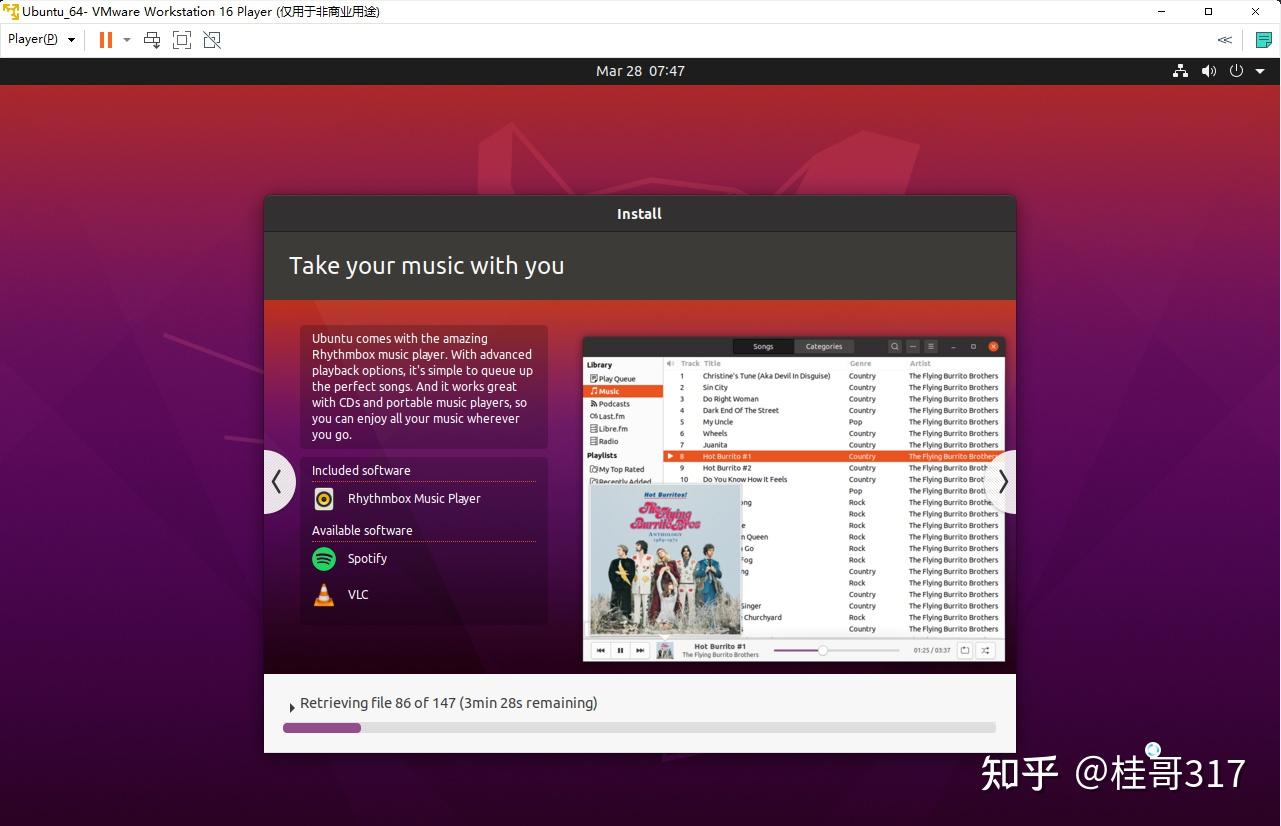
Task: Collapse the VMware toolbar with the double chevron
Action: [x=1224, y=40]
